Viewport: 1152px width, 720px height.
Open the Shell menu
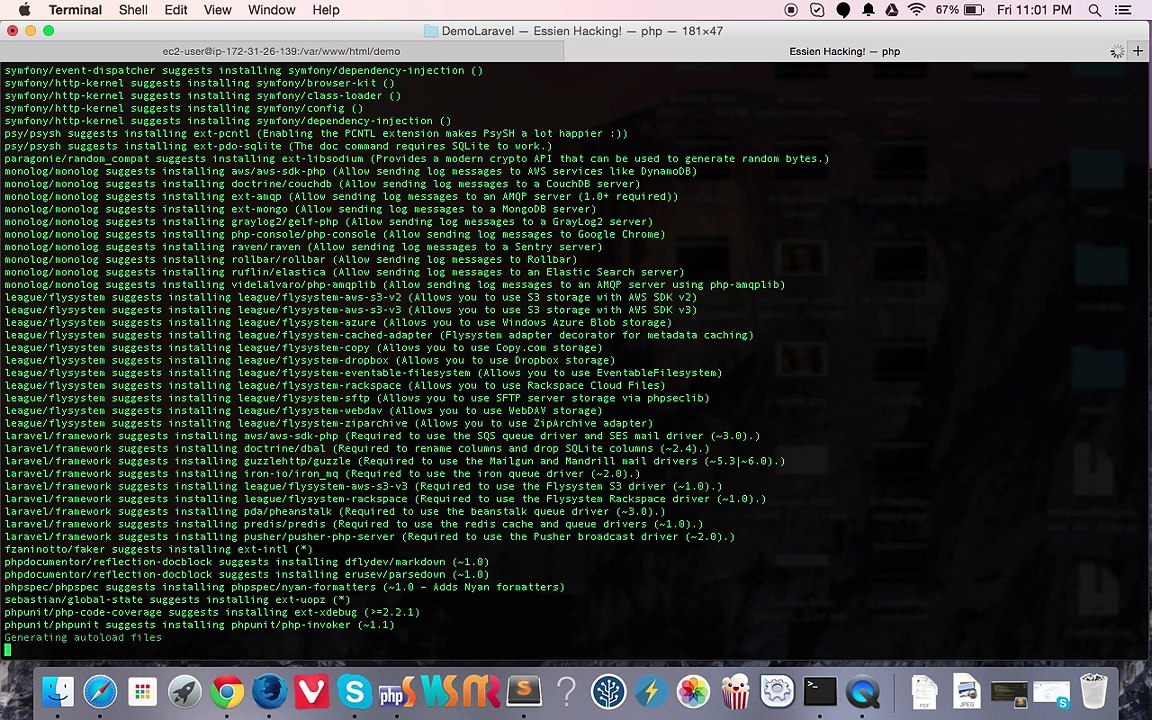(133, 10)
